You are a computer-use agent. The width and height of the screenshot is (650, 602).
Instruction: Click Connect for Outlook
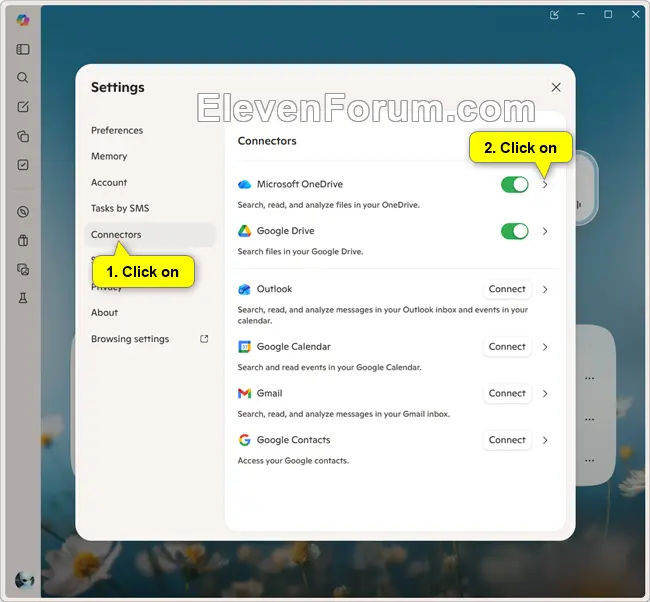click(507, 289)
